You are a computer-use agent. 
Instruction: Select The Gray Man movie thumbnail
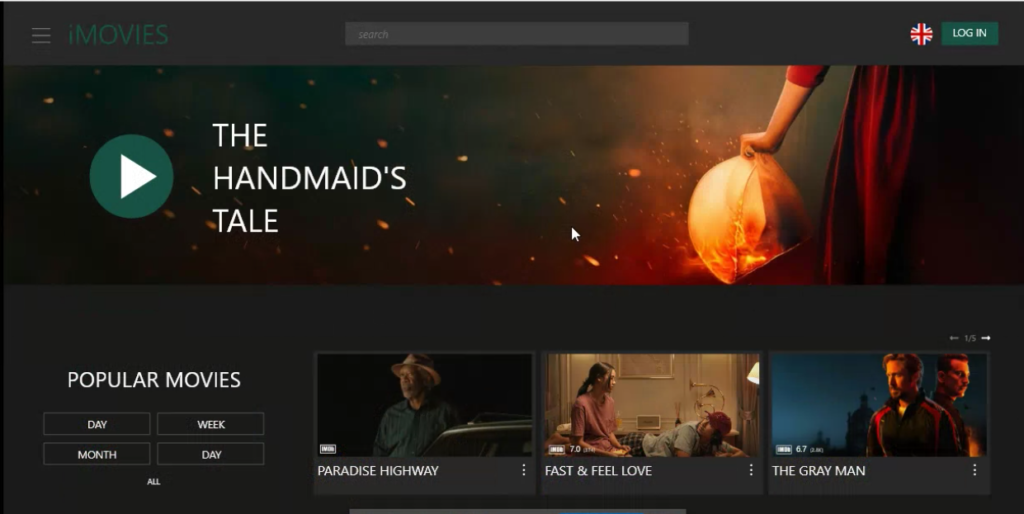(878, 404)
